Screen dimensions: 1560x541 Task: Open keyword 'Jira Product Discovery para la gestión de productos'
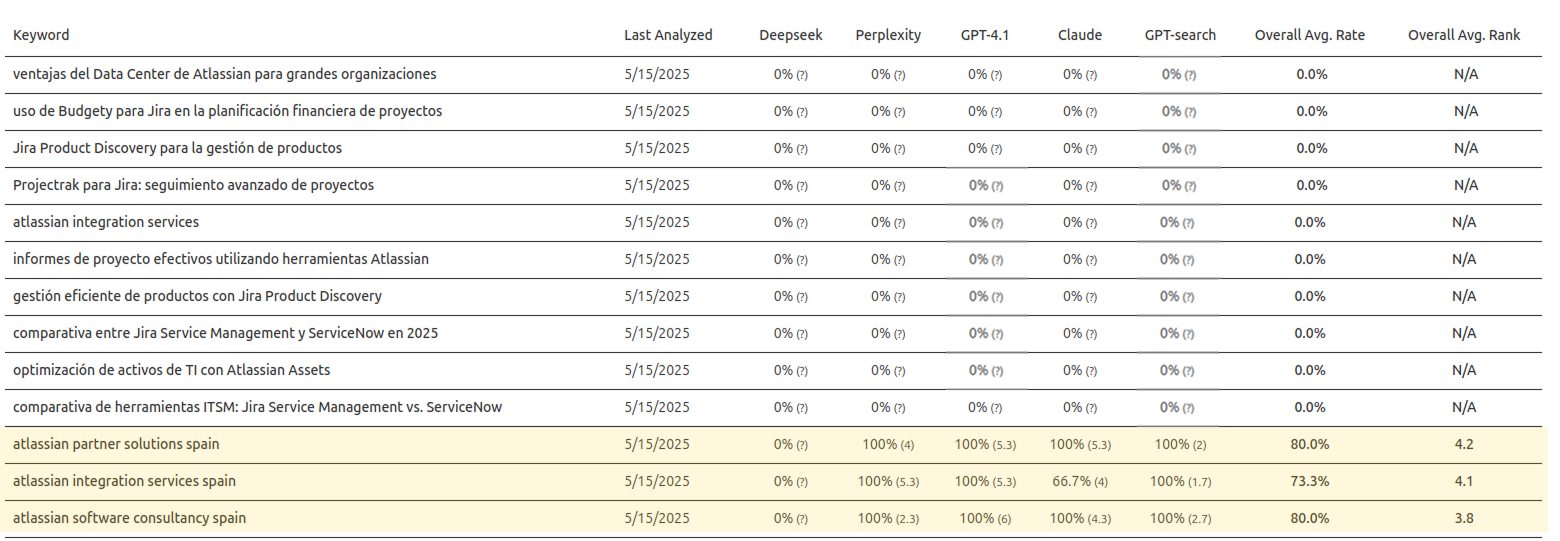tap(177, 148)
